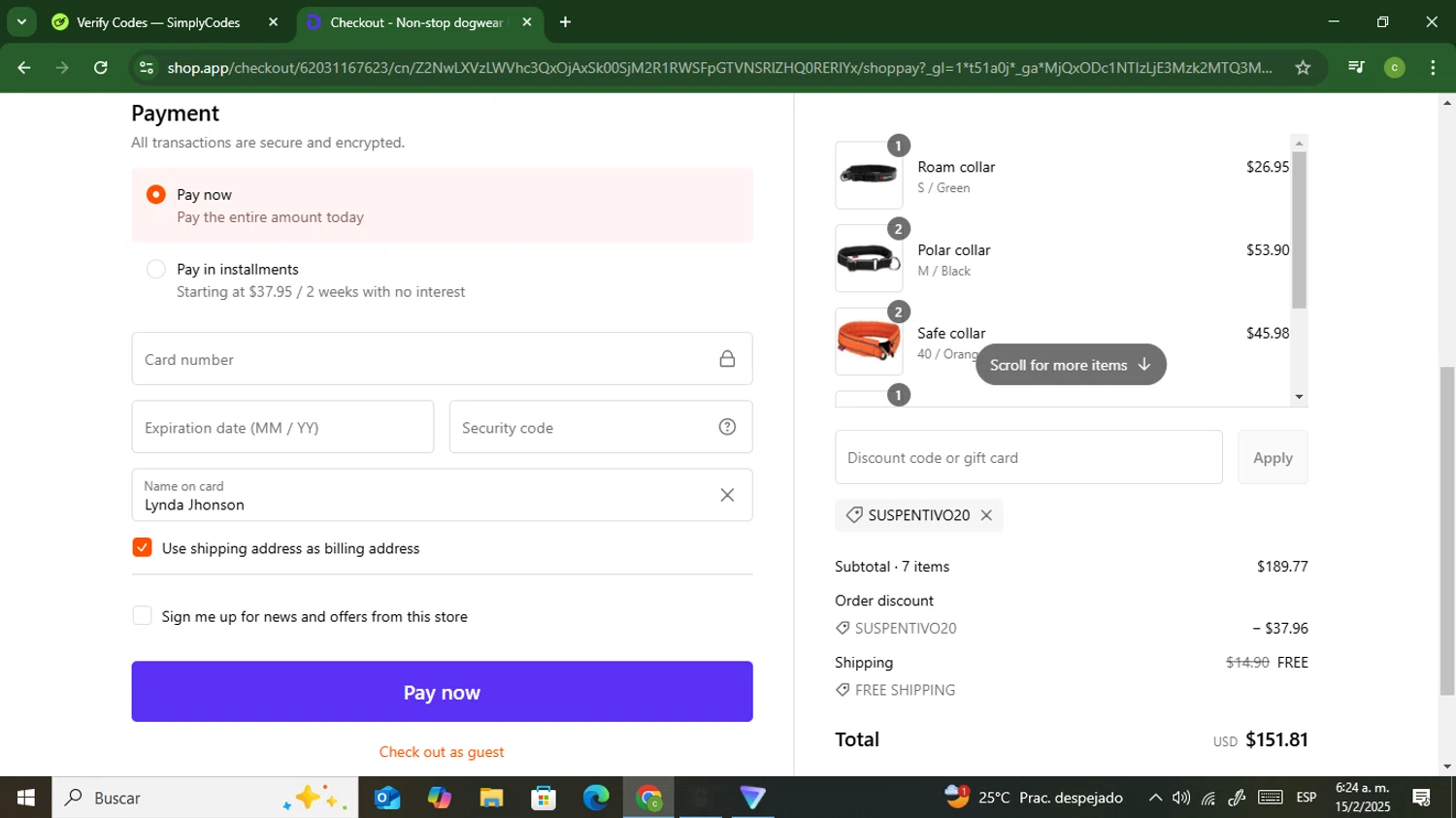This screenshot has height=818, width=1456.
Task: Open a new browser tab
Action: point(565,22)
